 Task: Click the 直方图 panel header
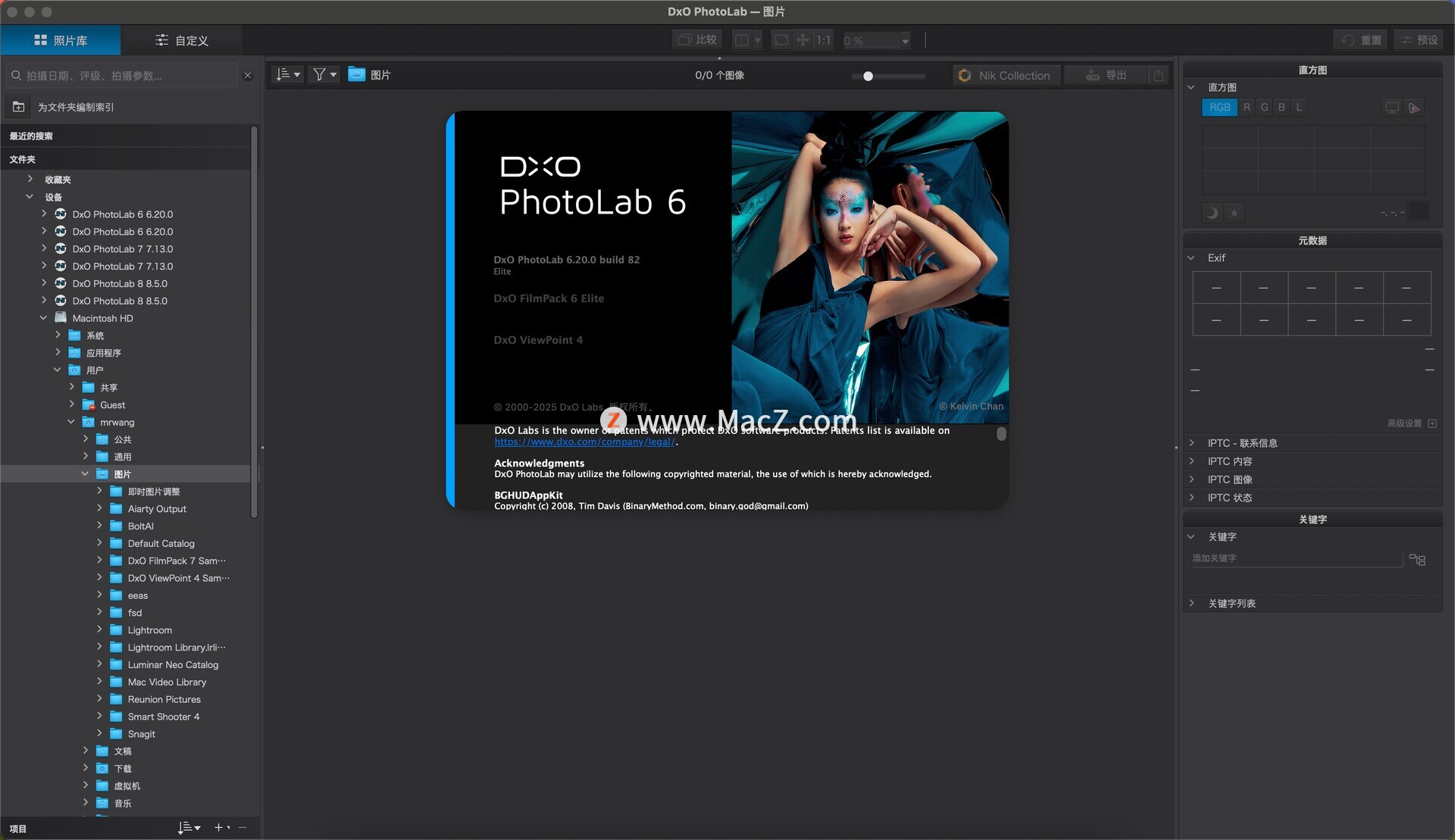point(1313,70)
